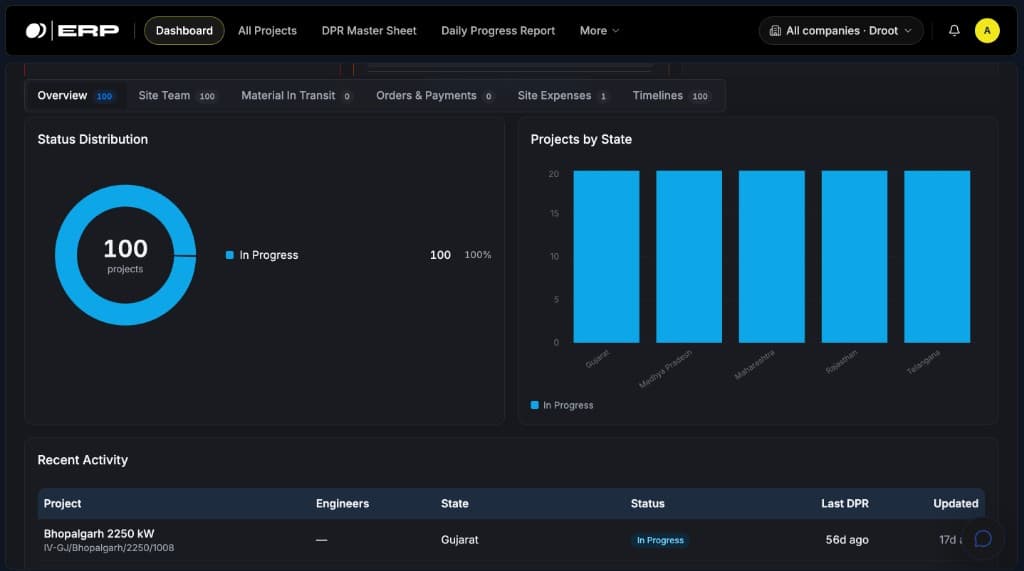
Task: Open All Projects page
Action: [x=267, y=31]
